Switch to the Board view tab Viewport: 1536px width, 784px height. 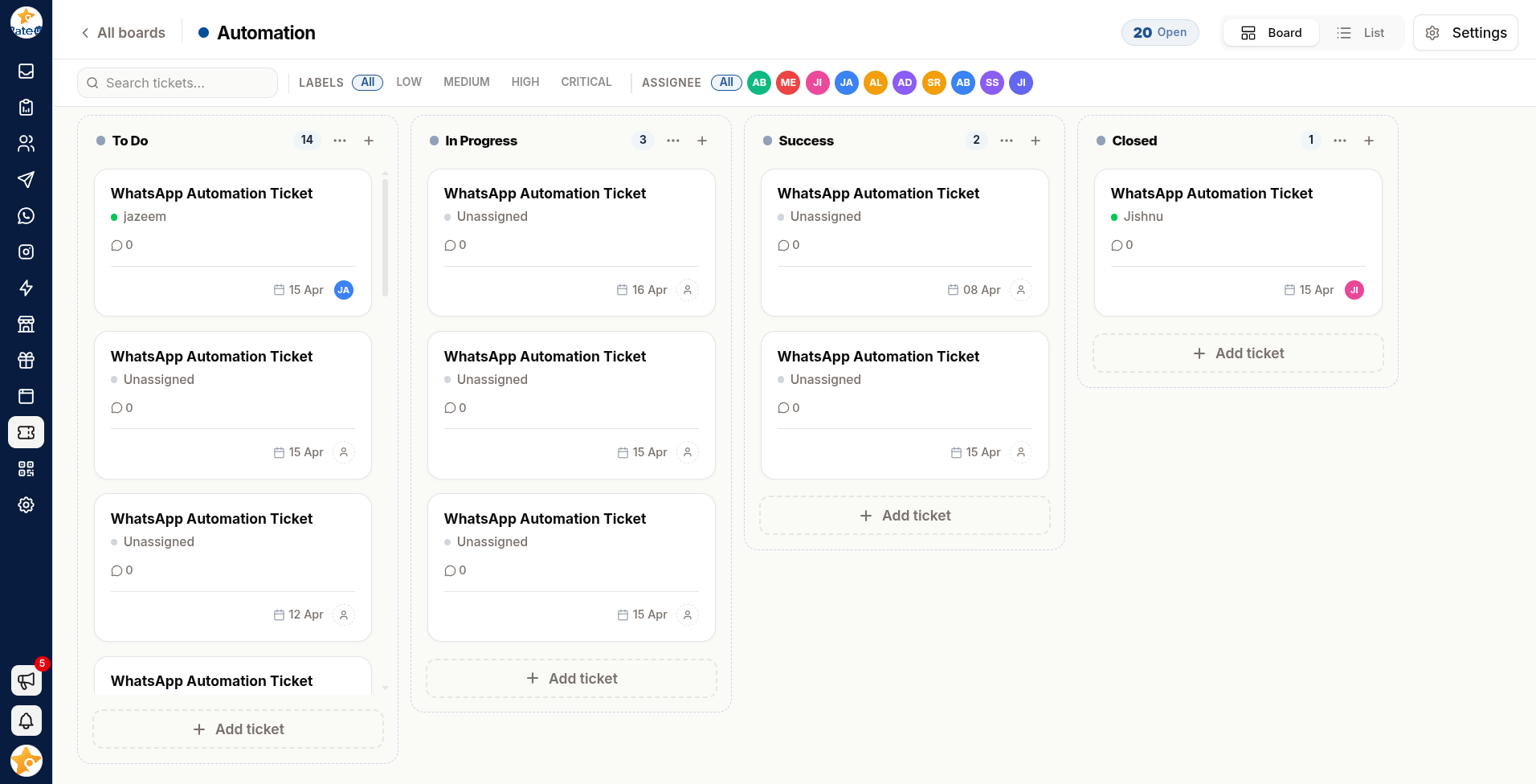(1272, 33)
